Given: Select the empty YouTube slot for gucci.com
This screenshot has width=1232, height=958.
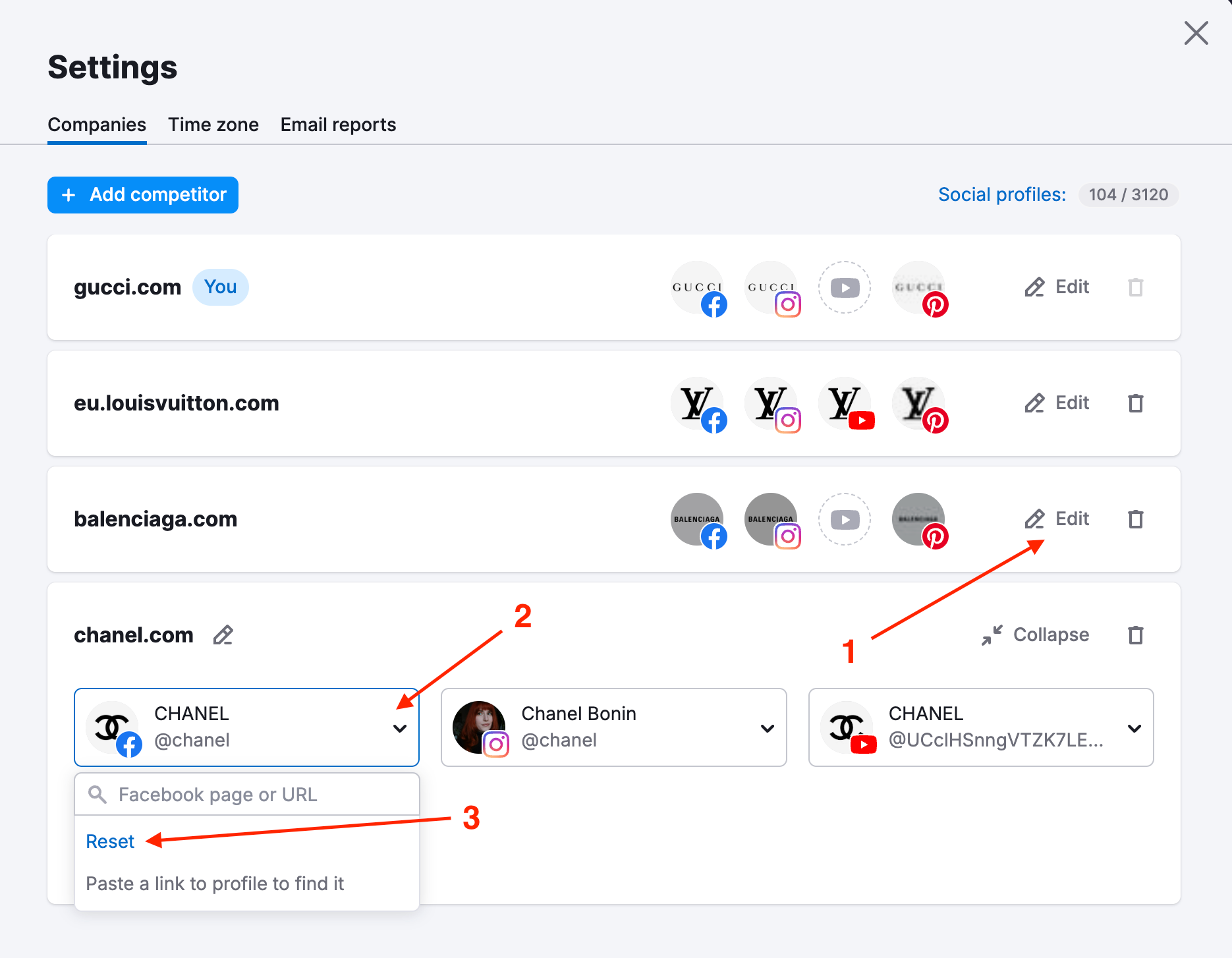Looking at the screenshot, I should coord(845,287).
